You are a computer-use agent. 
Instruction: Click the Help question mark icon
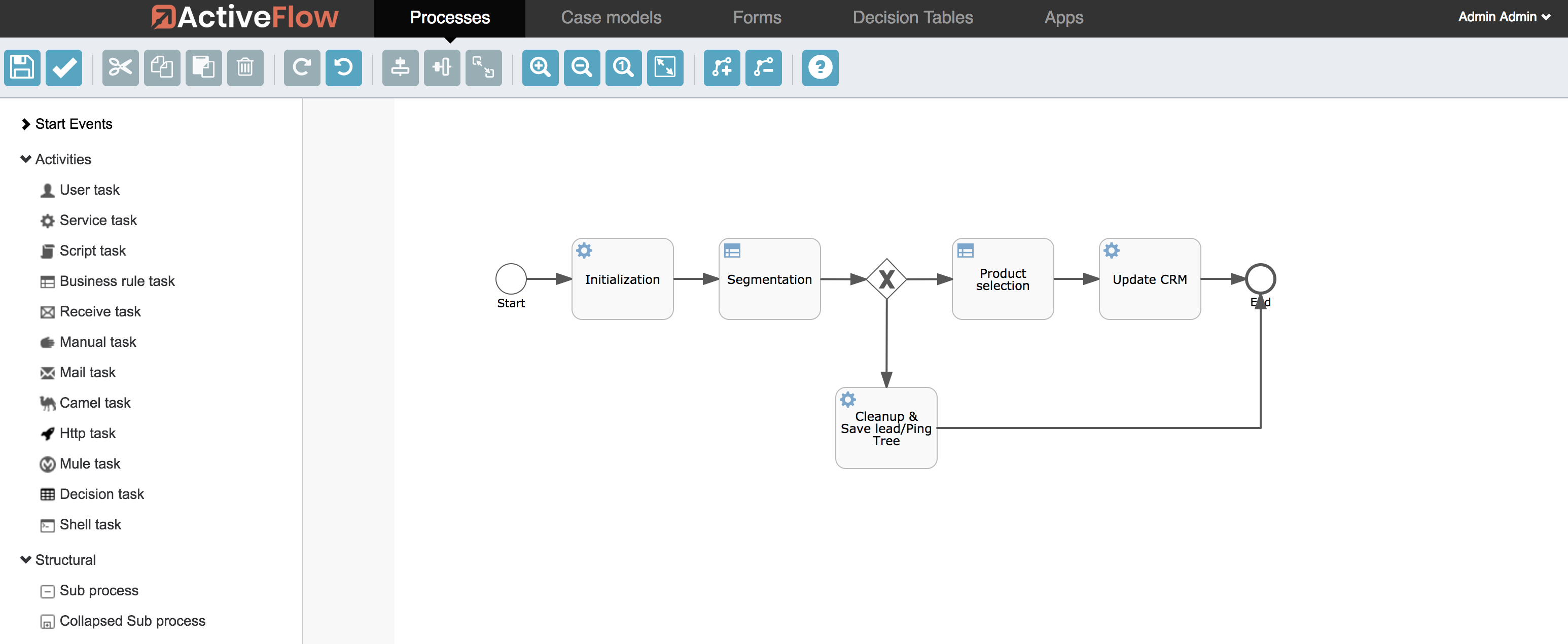point(820,67)
